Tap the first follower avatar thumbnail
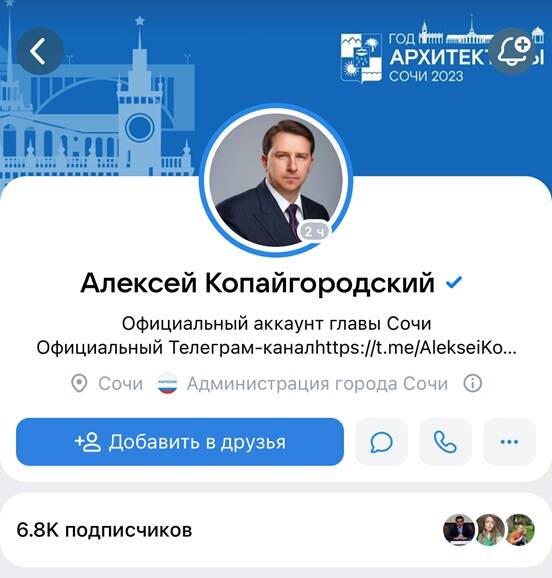This screenshot has height=578, width=552. pyautogui.click(x=459, y=530)
